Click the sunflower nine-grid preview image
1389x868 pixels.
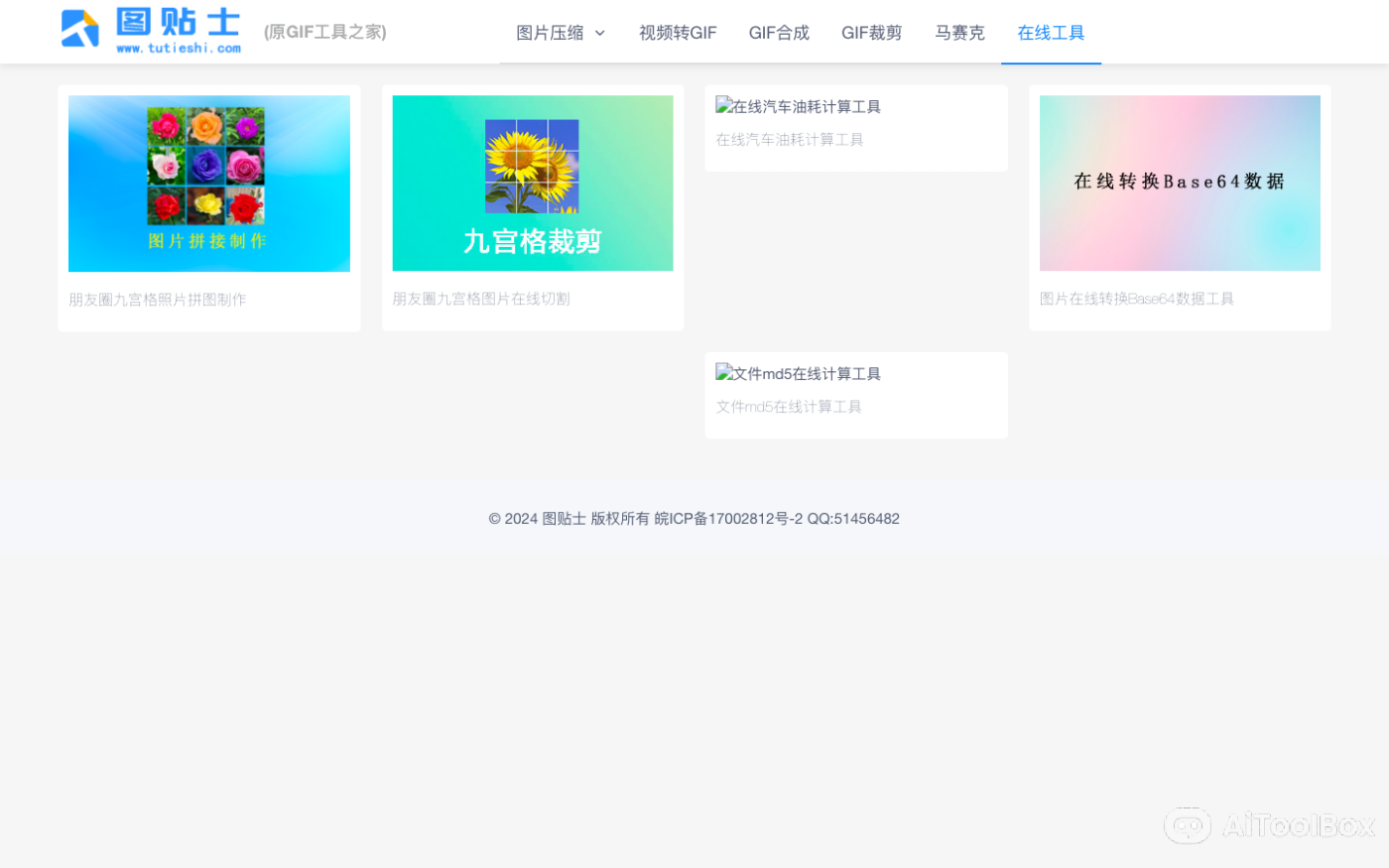point(532,164)
